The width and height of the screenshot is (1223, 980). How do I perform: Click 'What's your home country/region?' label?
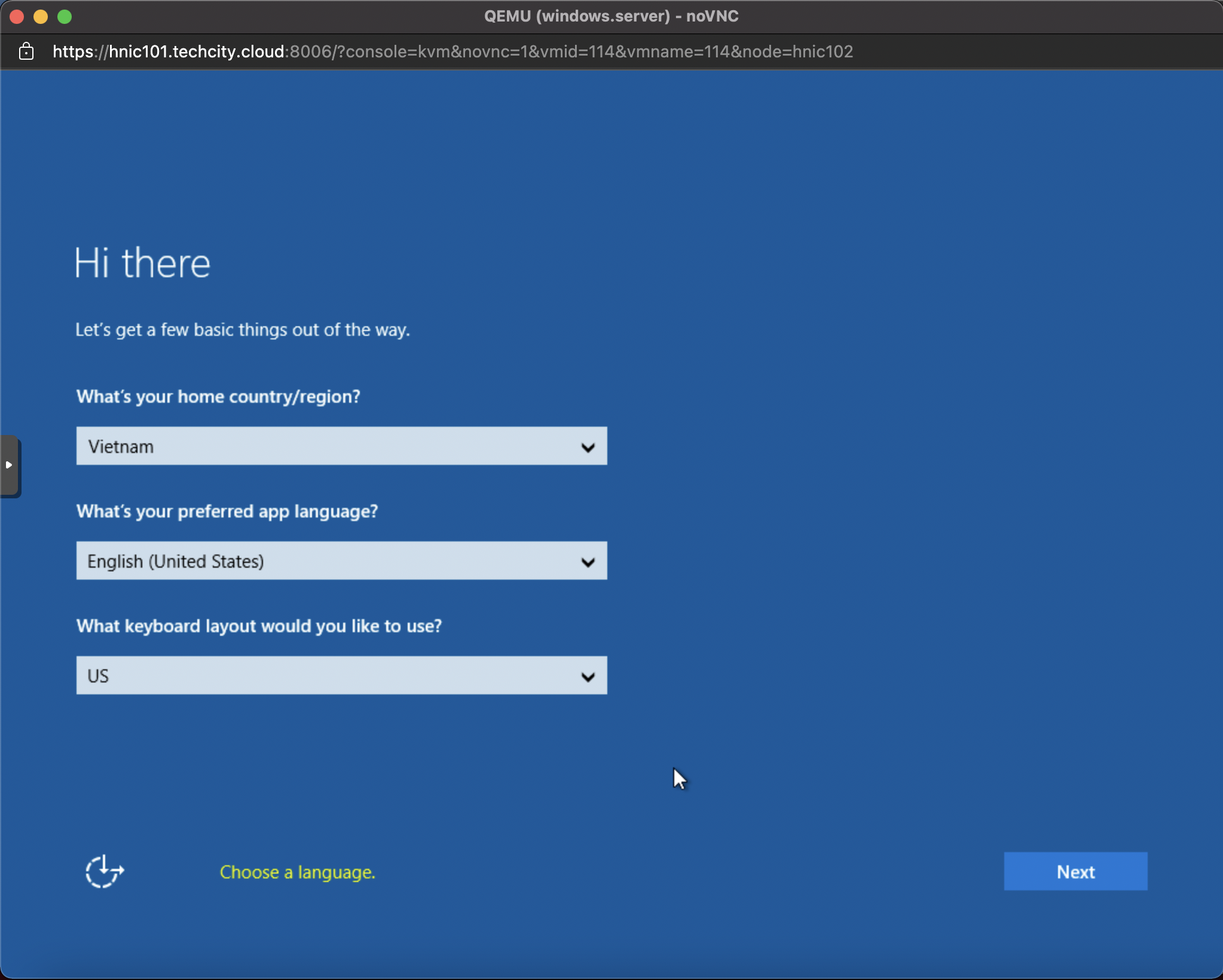point(218,397)
